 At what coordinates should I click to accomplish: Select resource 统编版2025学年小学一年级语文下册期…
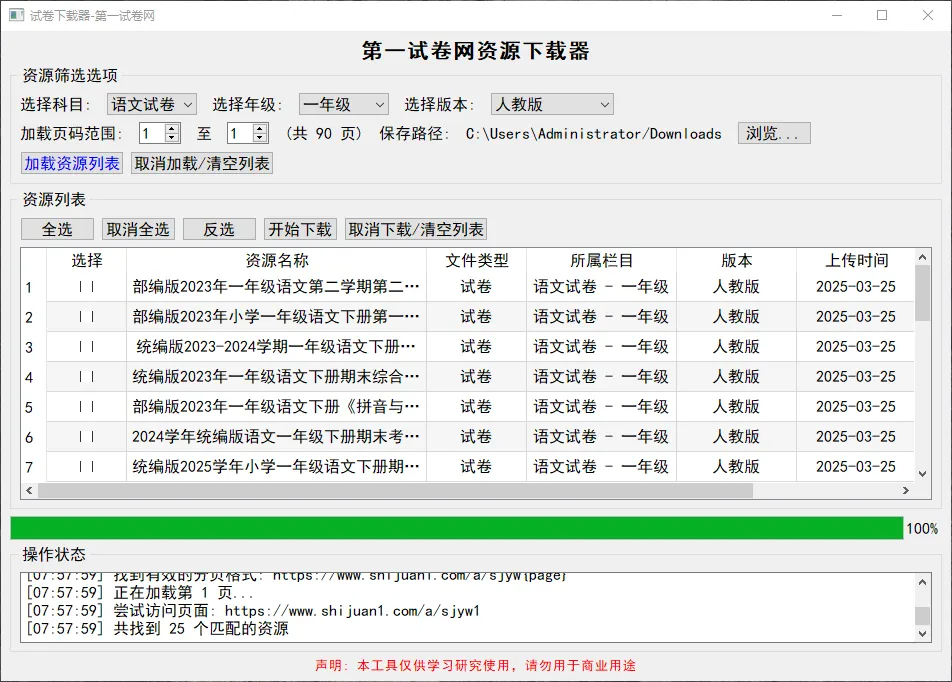tap(277, 467)
